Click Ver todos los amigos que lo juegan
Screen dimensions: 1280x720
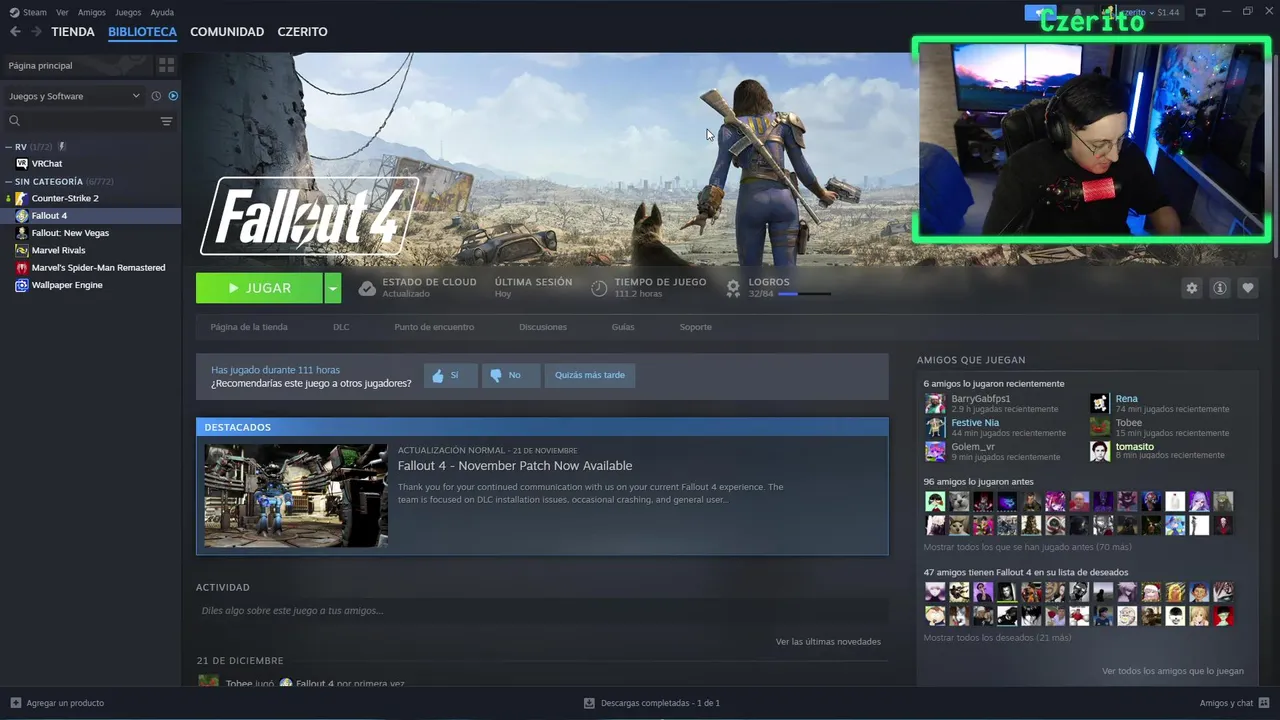tap(1173, 671)
